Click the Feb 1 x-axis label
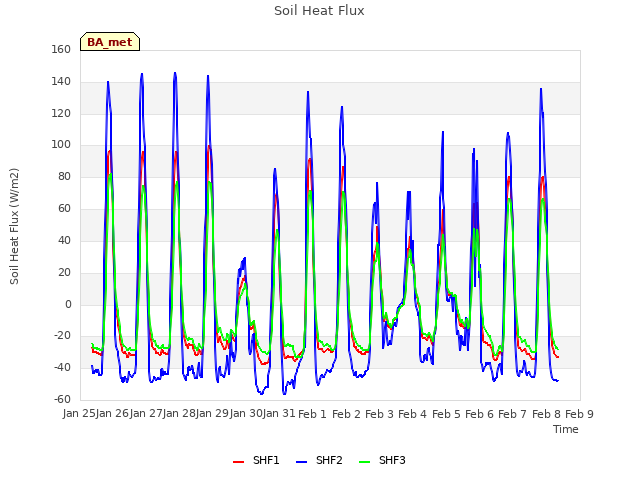 click(313, 414)
